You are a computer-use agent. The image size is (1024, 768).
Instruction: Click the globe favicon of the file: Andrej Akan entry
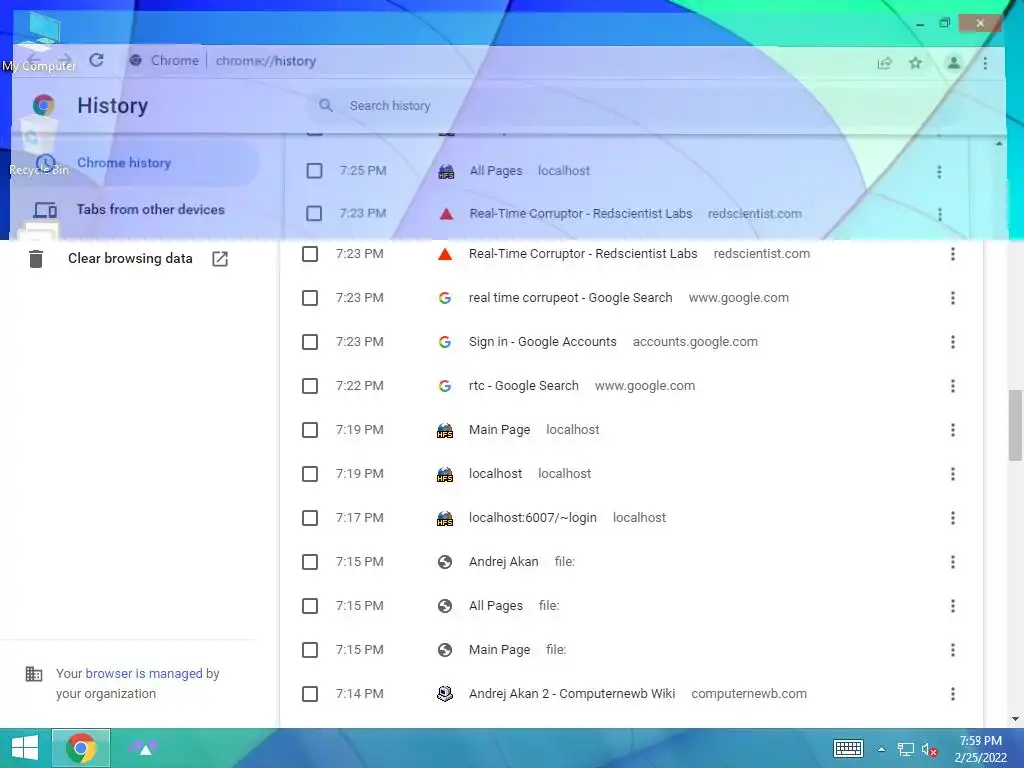[x=445, y=562]
